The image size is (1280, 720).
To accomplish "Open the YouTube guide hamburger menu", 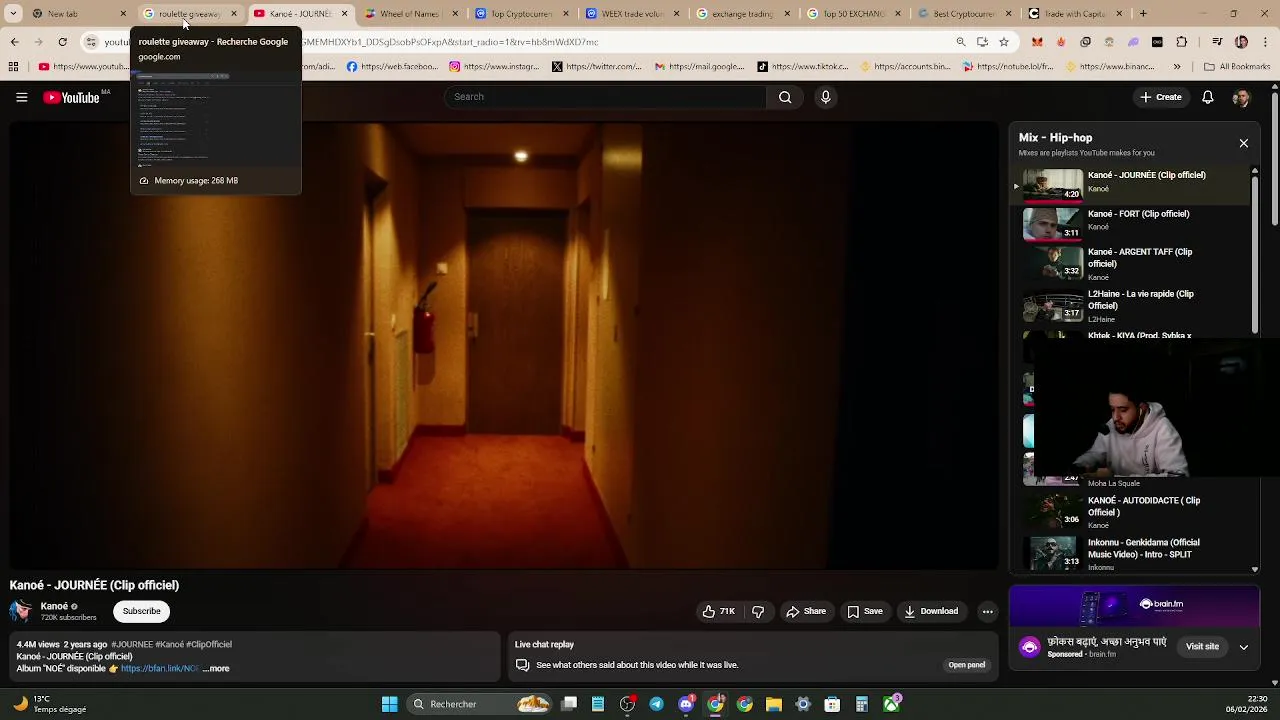I will [21, 97].
